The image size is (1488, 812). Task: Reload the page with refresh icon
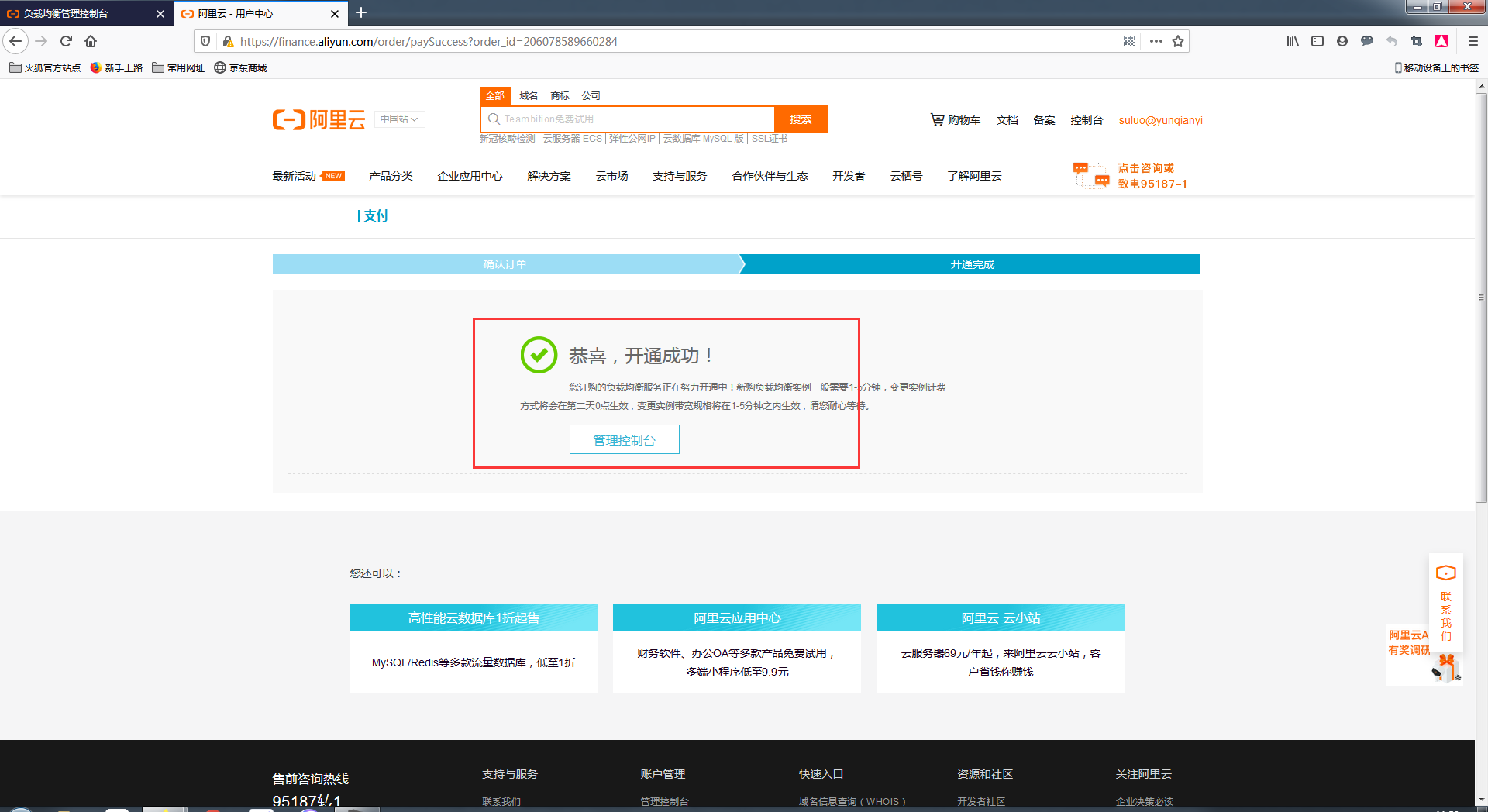tap(66, 41)
